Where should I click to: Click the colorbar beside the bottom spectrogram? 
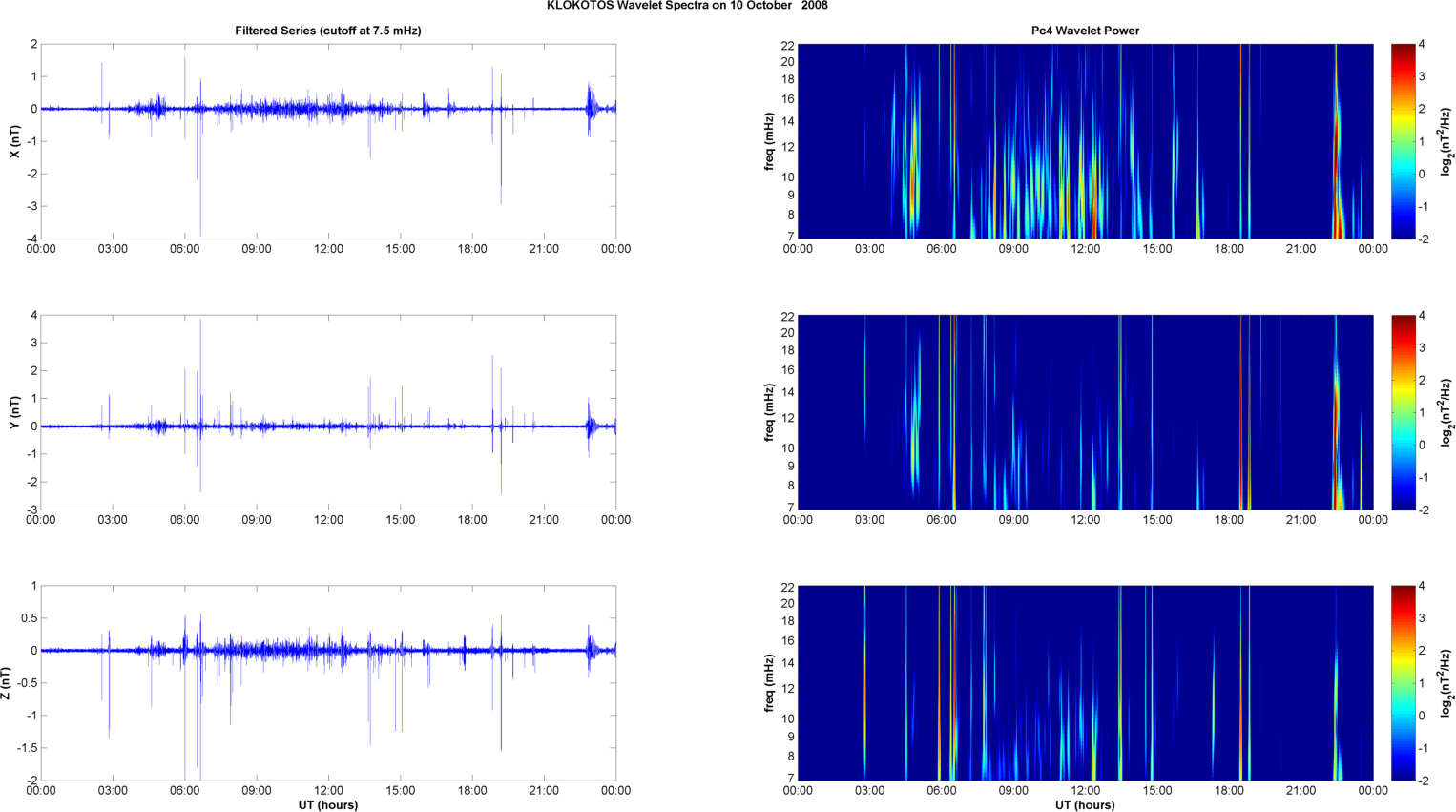pyautogui.click(x=1403, y=683)
